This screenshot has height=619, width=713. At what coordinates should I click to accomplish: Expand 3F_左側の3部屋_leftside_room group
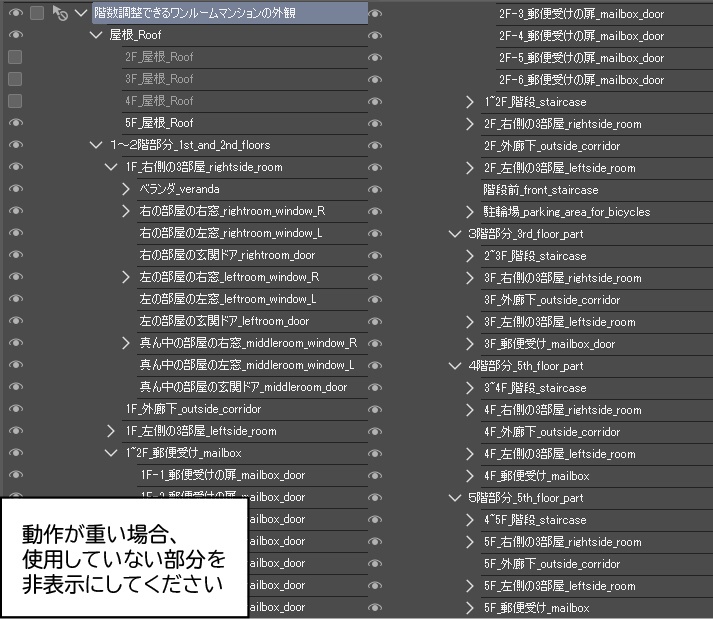(x=470, y=322)
